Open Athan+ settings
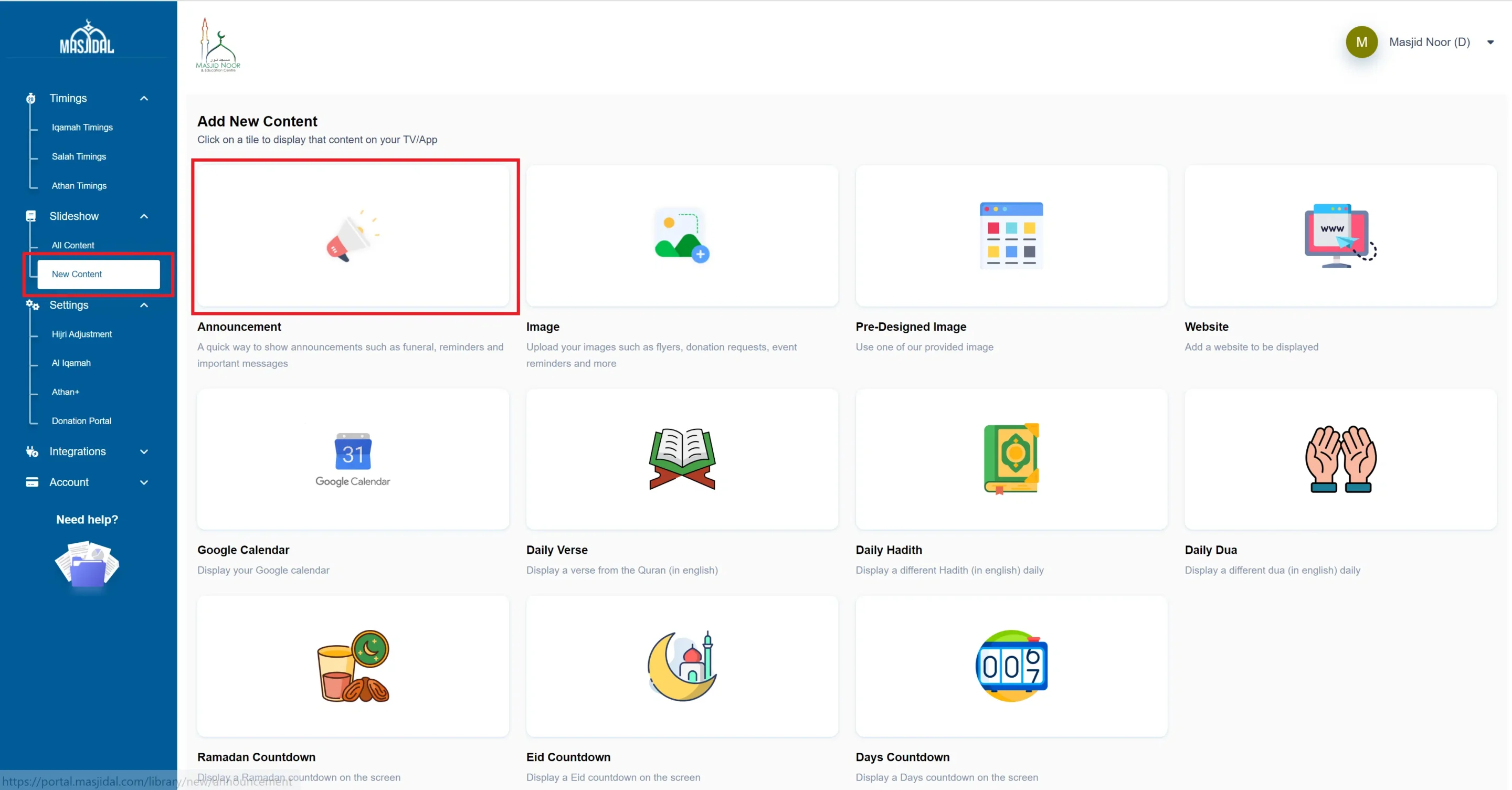The image size is (1512, 790). click(x=65, y=392)
